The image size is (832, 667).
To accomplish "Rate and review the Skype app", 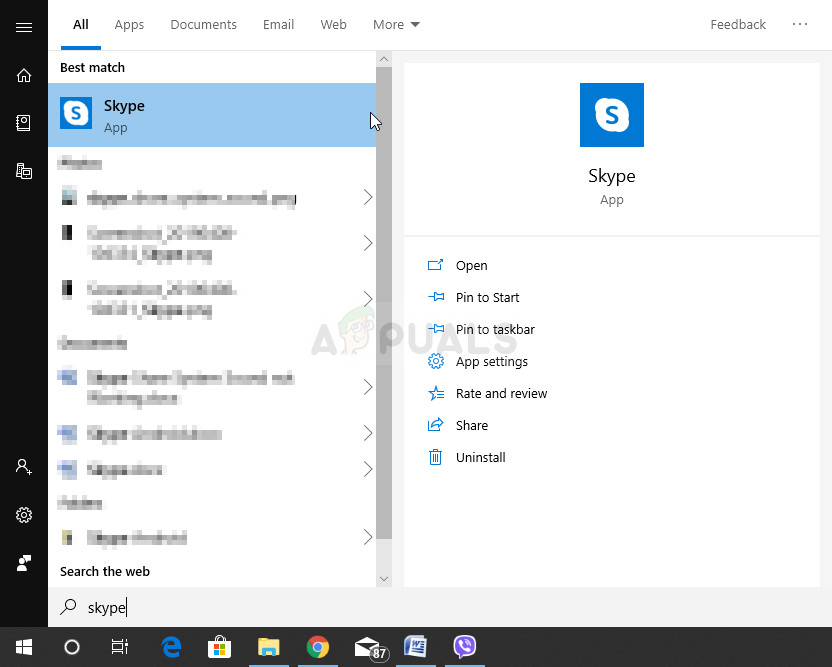I will pos(501,393).
